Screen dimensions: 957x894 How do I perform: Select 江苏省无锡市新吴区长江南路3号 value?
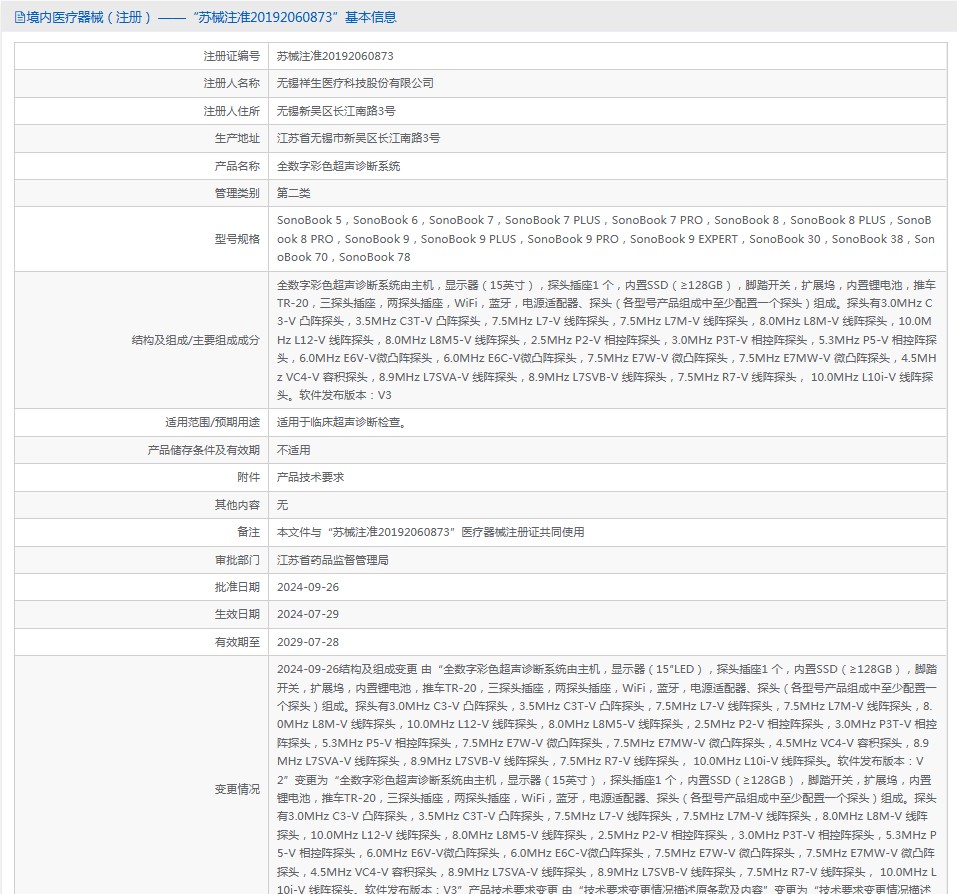[358, 138]
